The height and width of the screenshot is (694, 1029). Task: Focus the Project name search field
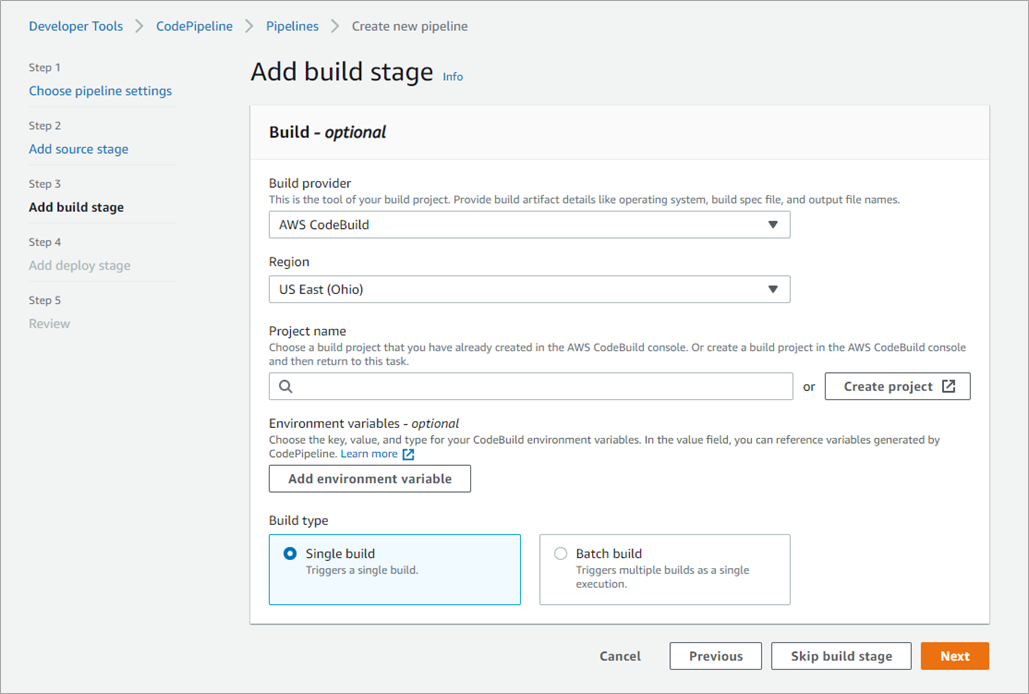click(x=540, y=387)
